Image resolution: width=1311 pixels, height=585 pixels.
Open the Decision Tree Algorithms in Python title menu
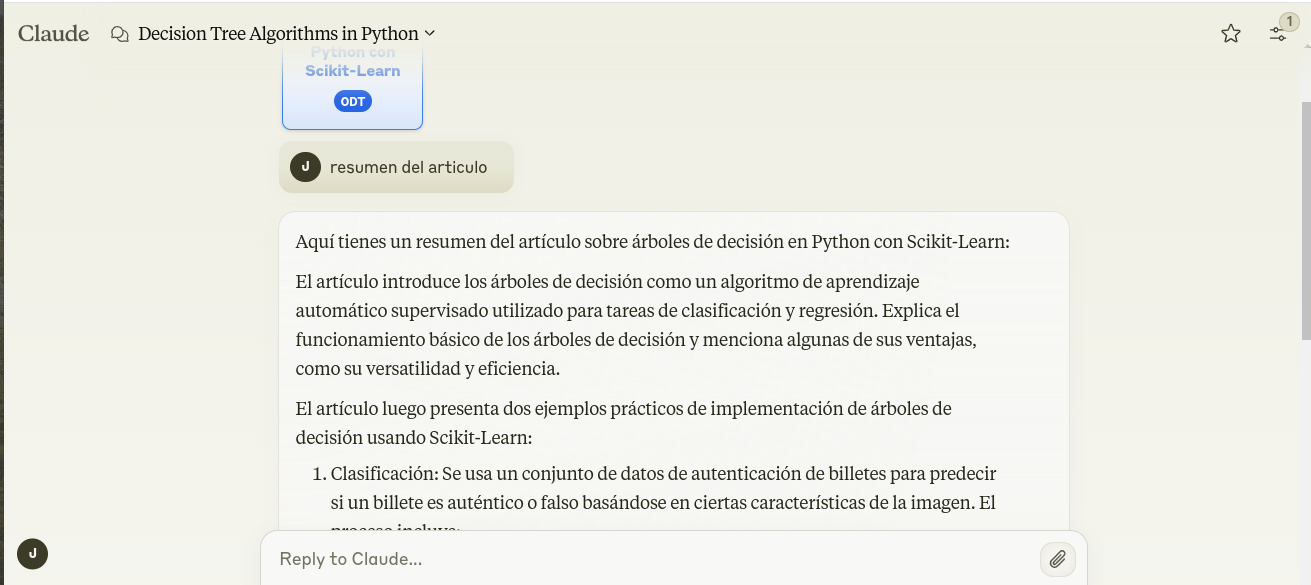[278, 34]
